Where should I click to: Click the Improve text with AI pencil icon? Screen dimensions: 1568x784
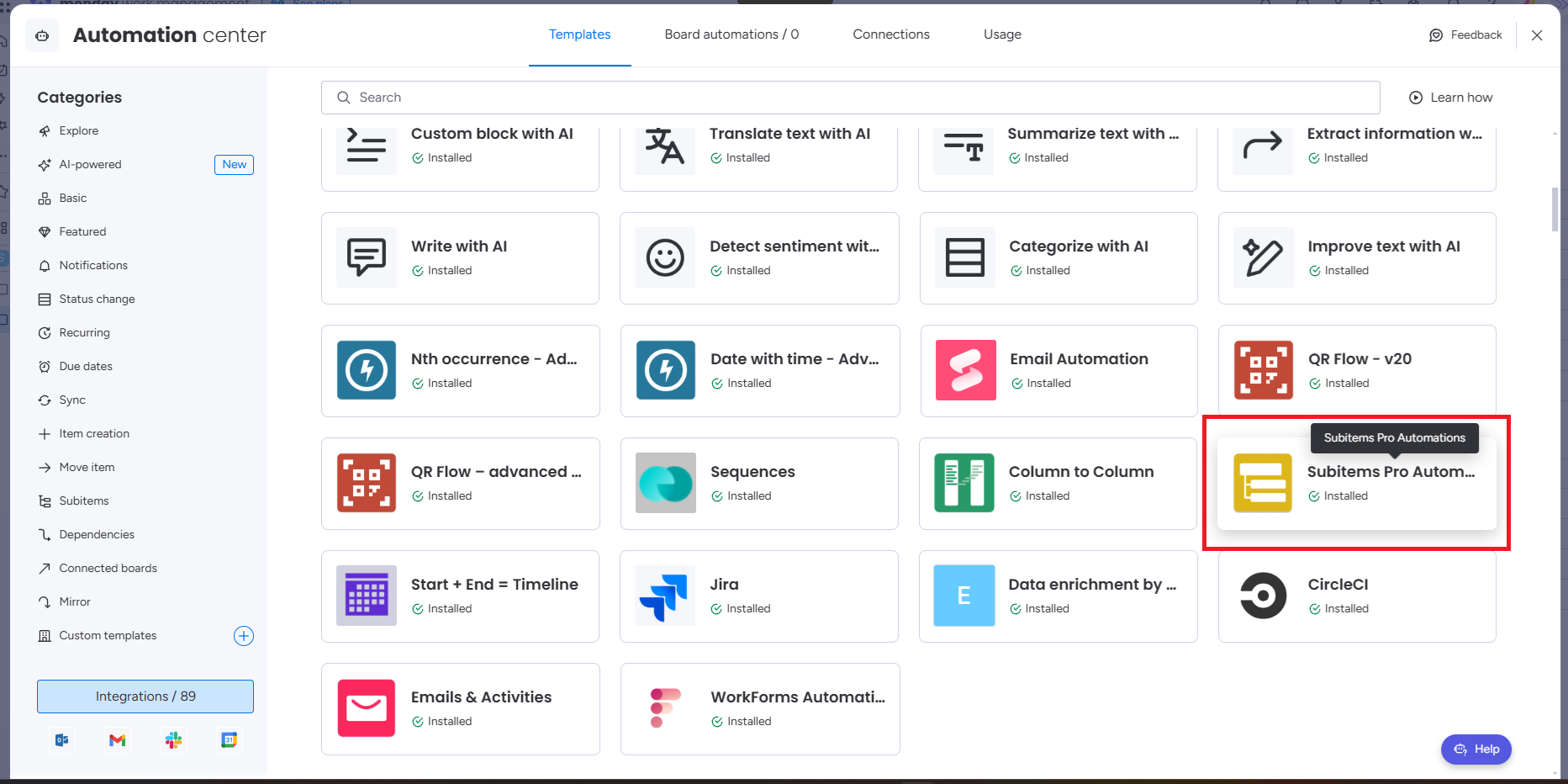click(1264, 257)
